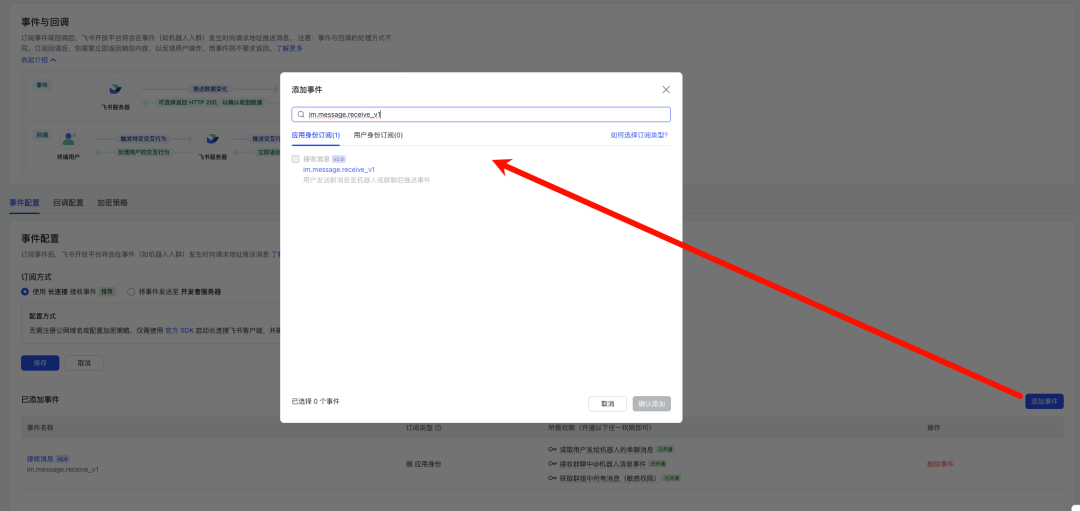1080x511 pixels.
Task: Click the 获取群组中所有消息（敏感权限）permission
Action: [608, 478]
